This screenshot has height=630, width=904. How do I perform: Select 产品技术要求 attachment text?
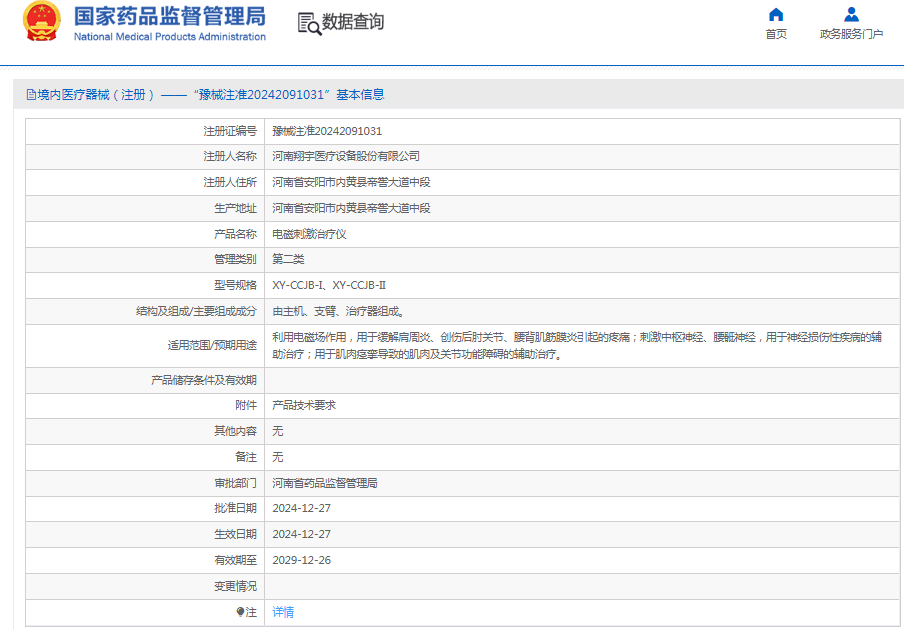pos(304,405)
